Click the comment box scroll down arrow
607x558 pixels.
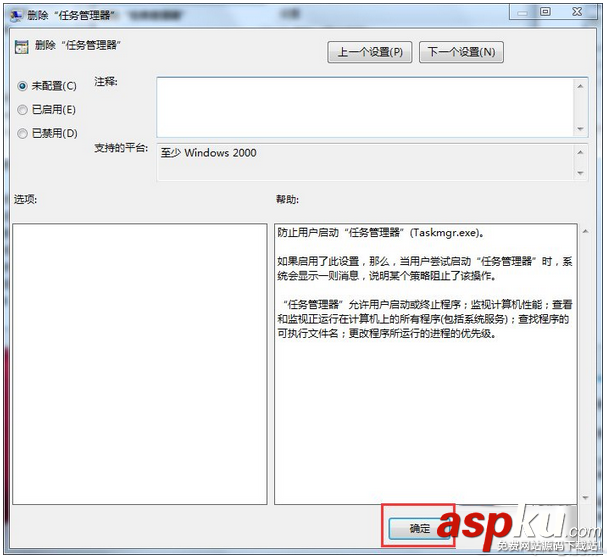(x=580, y=129)
